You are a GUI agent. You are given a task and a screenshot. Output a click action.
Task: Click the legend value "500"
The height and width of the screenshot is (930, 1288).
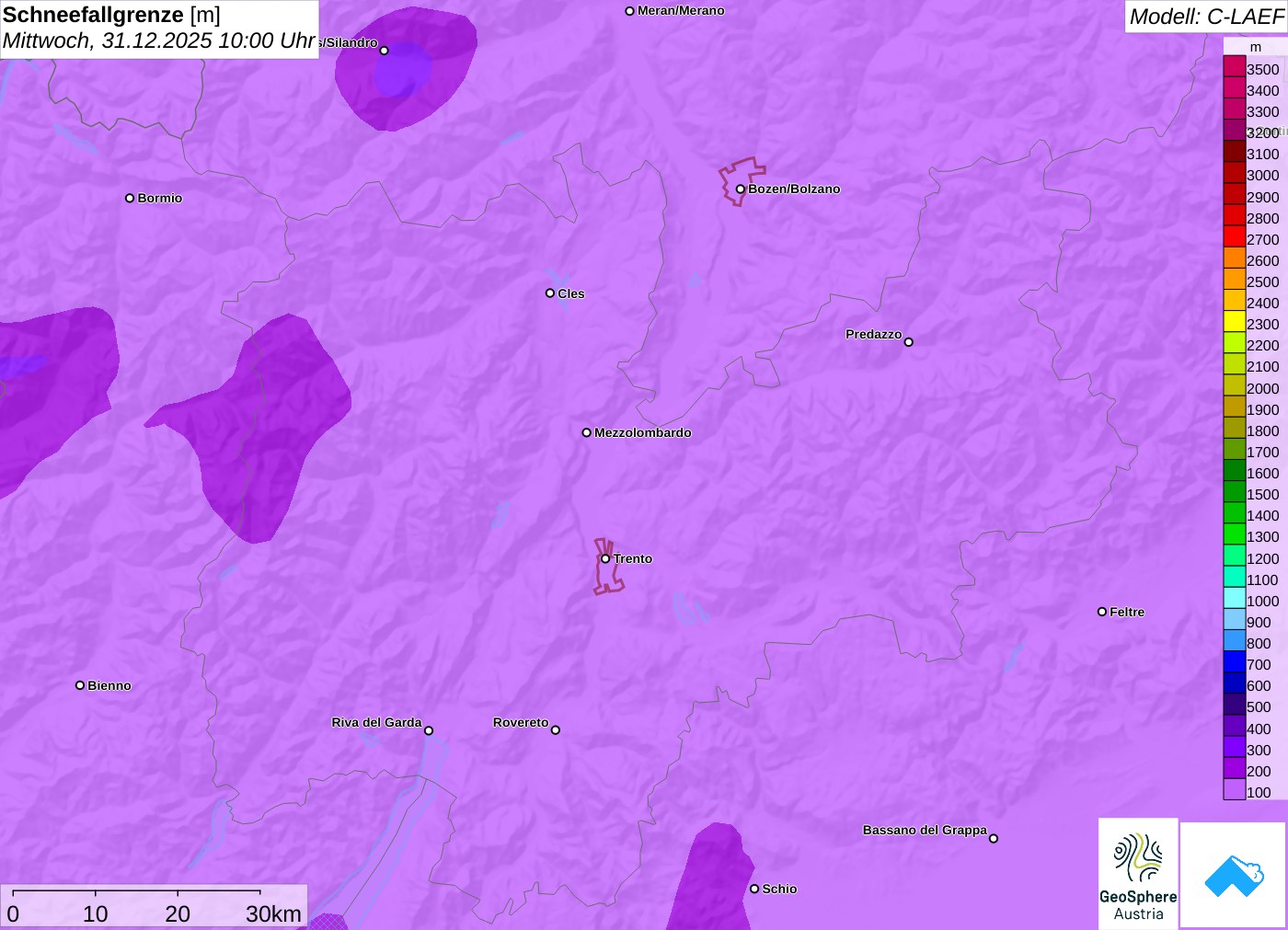1259,706
